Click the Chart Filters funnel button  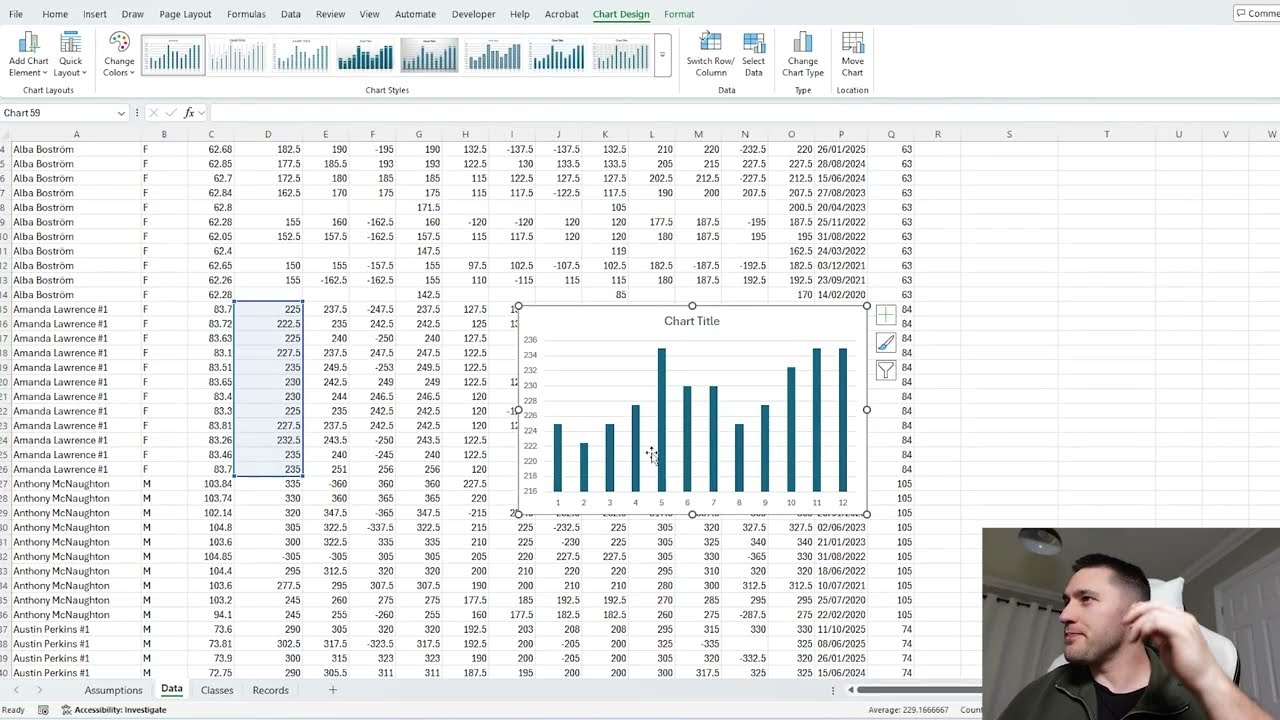[886, 371]
